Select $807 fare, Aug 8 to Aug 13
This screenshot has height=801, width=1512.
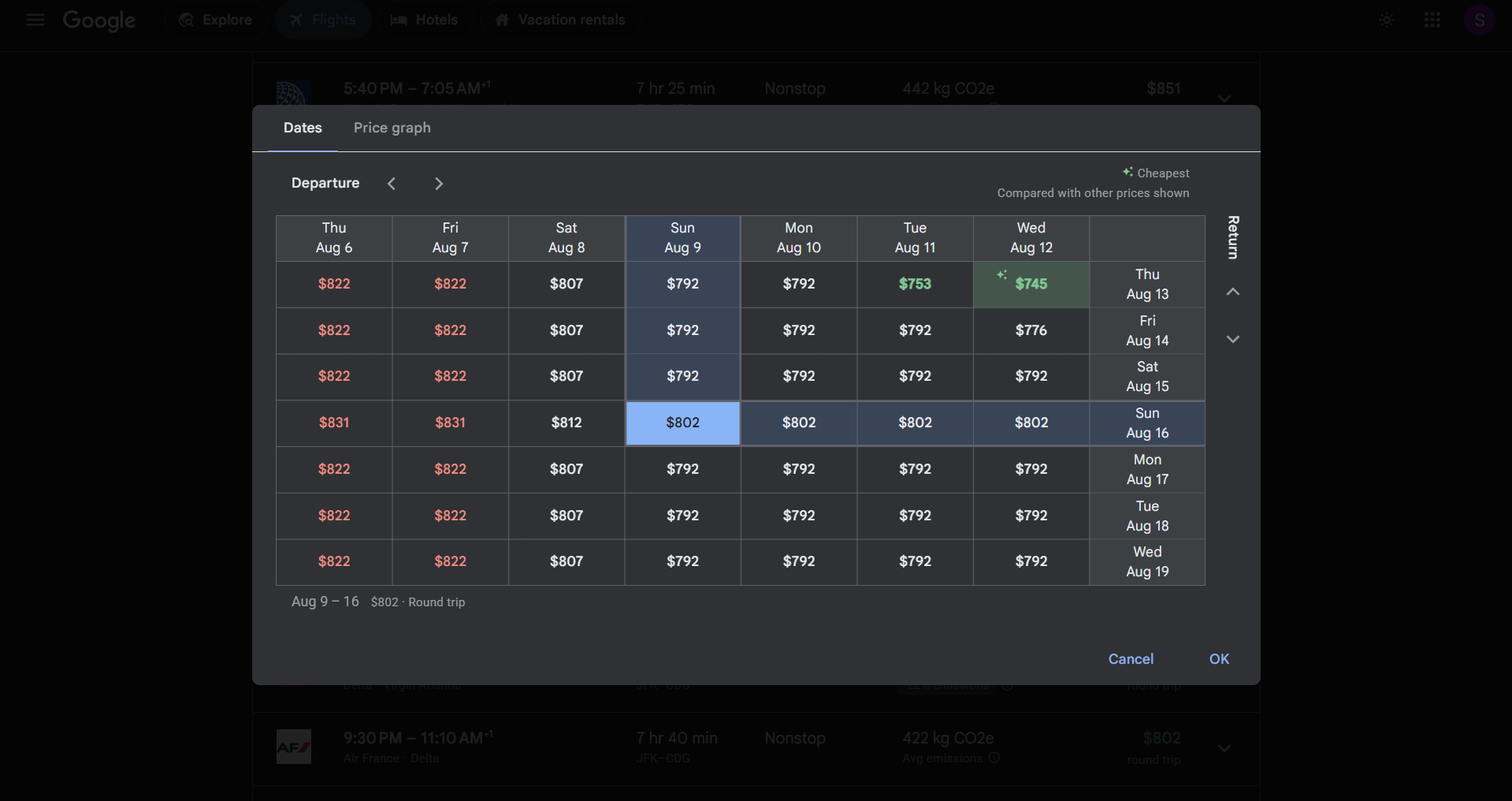pyautogui.click(x=567, y=284)
